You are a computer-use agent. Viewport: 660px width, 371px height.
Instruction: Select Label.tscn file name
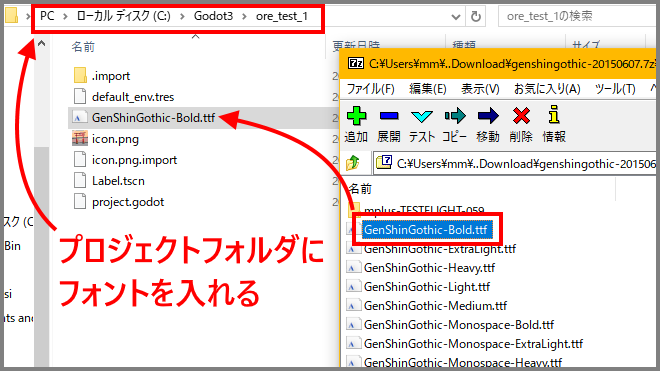[118, 181]
